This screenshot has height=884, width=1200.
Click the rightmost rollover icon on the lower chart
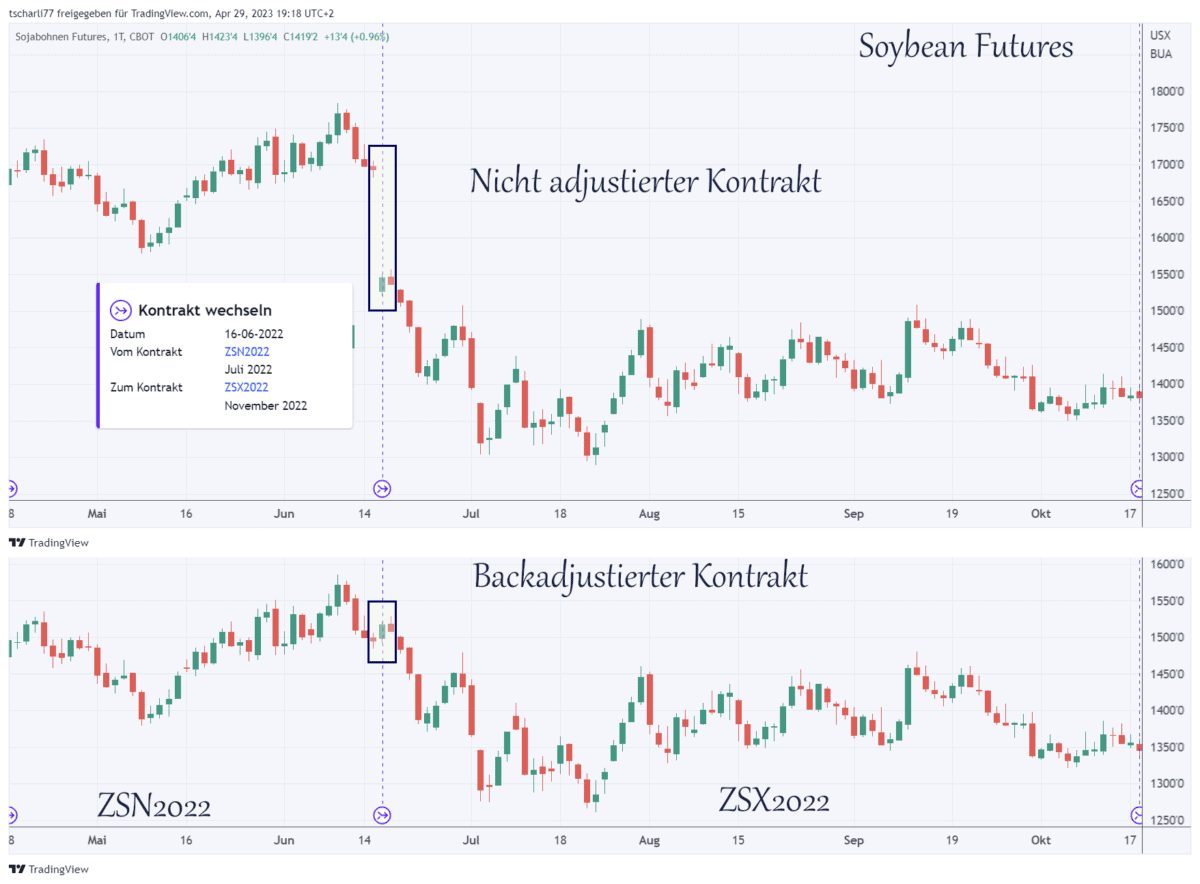(x=1138, y=814)
